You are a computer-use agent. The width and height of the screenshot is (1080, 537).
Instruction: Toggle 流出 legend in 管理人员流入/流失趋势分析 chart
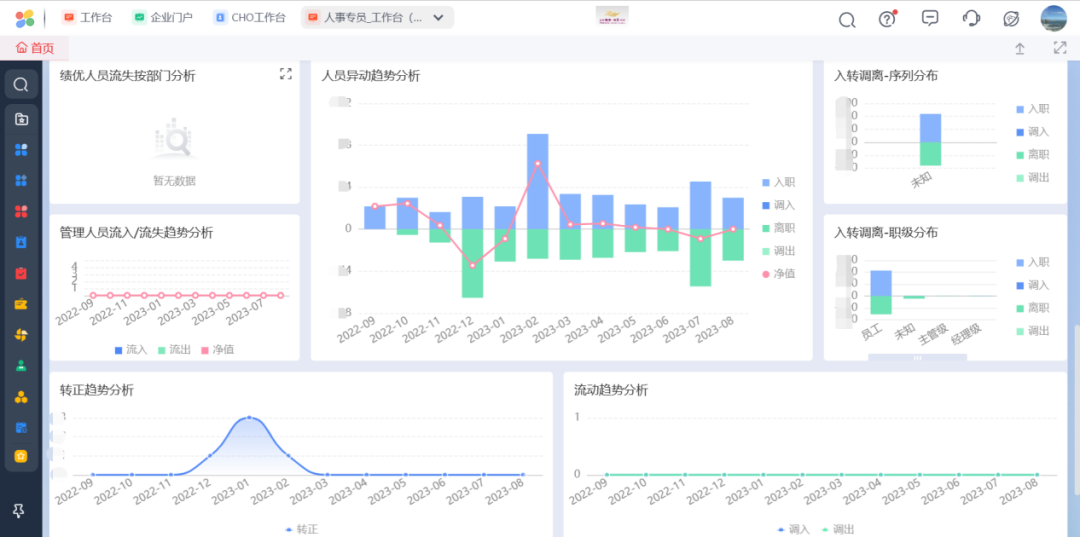[x=173, y=350]
